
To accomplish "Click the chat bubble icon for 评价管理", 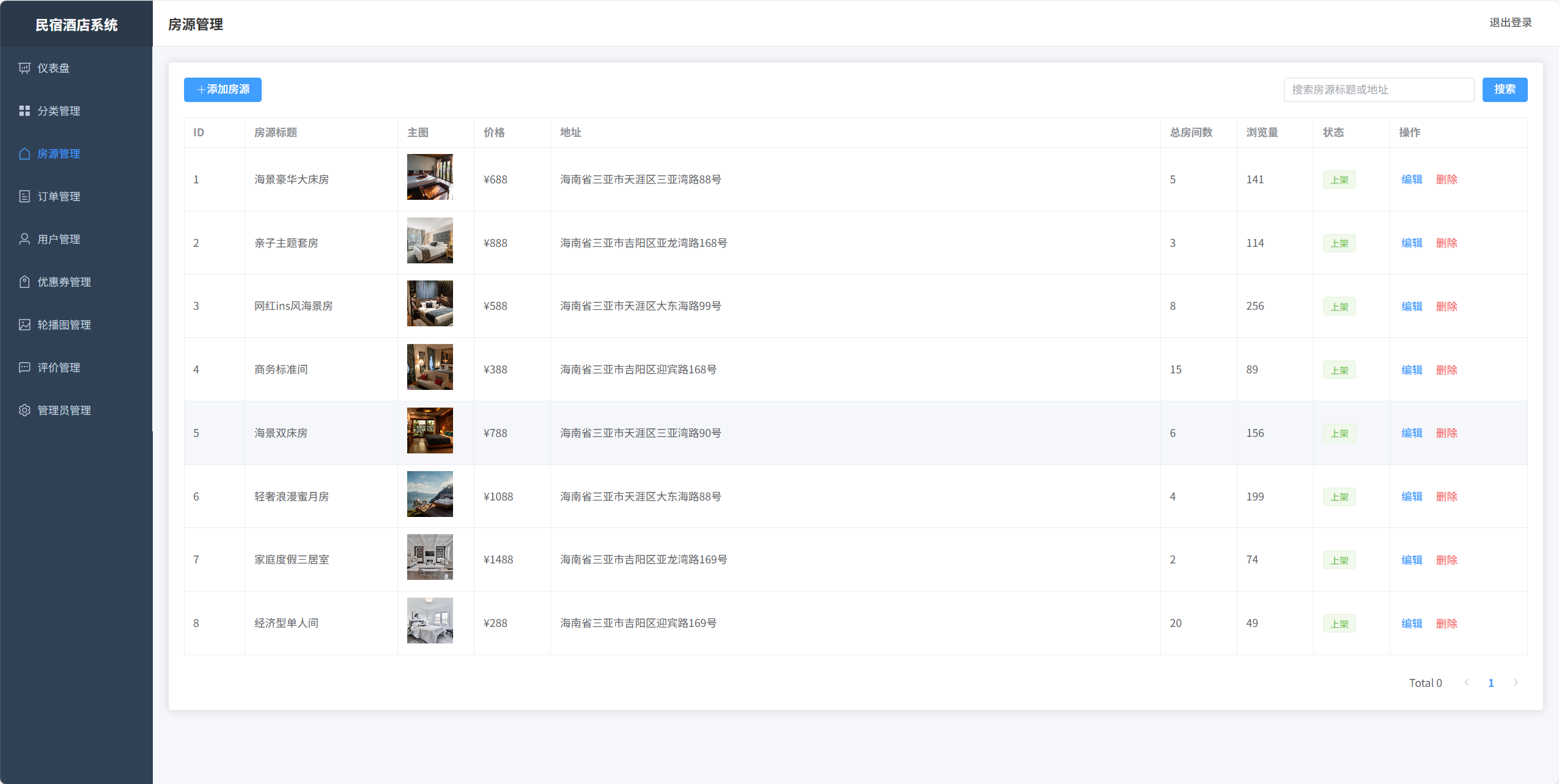I will 24,367.
